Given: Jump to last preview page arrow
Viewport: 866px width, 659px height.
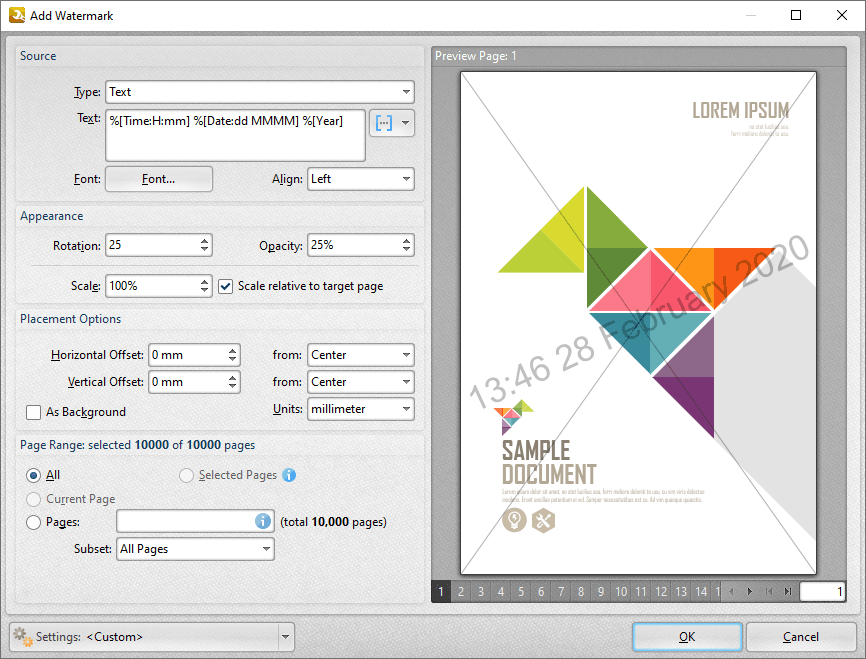Looking at the screenshot, I should coord(788,592).
